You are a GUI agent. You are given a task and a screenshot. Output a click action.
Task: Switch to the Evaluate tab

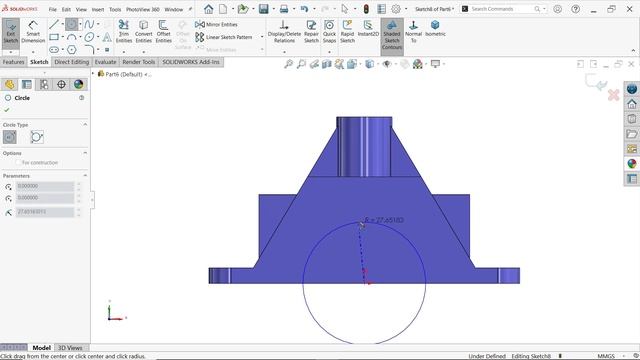[x=105, y=62]
